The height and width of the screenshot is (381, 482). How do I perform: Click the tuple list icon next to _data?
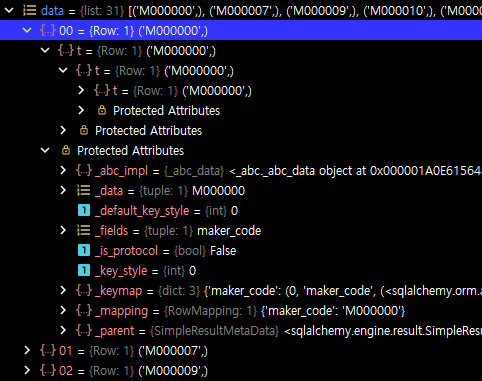tap(84, 190)
